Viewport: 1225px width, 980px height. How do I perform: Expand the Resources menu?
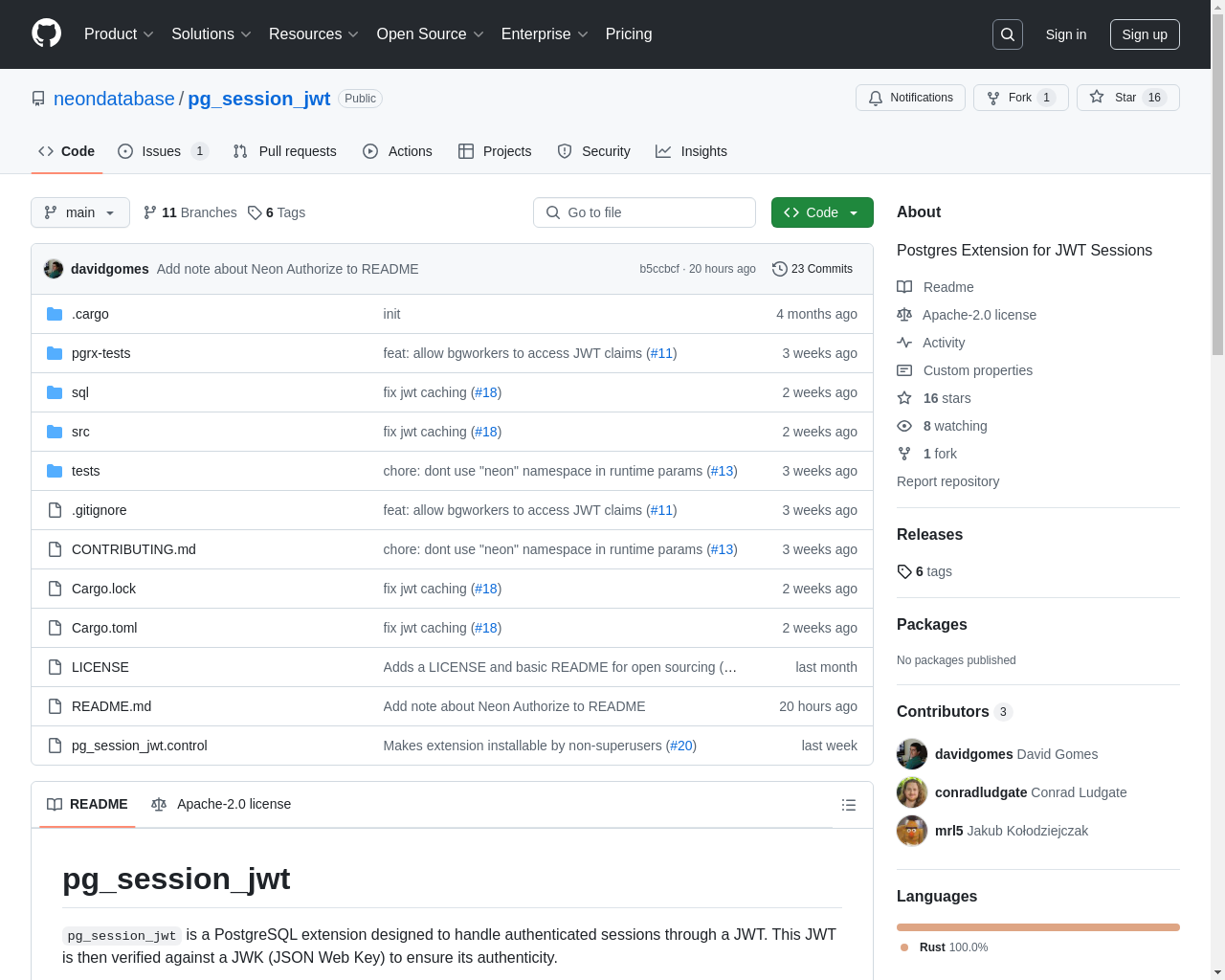[x=314, y=34]
